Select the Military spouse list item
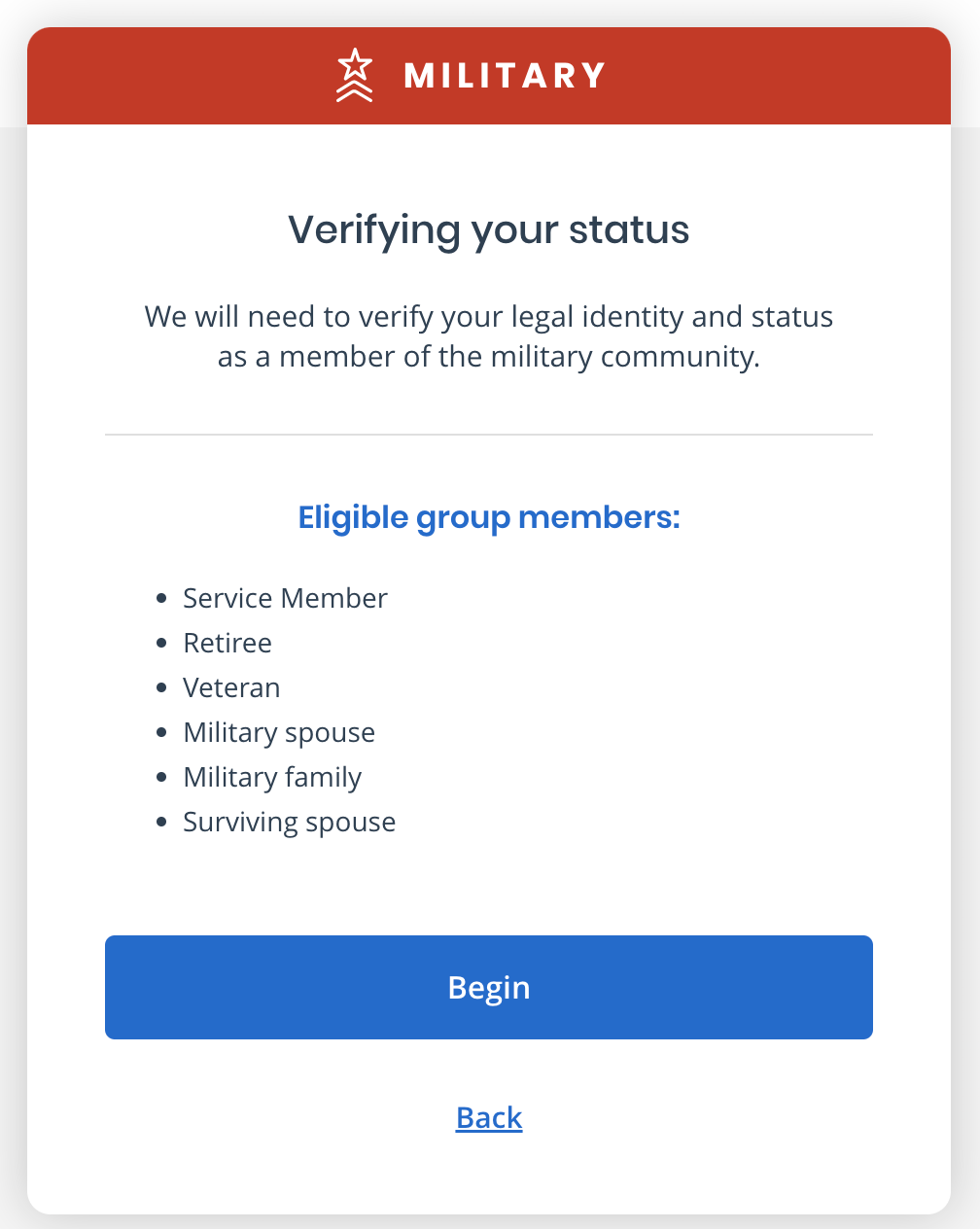The width and height of the screenshot is (980, 1229). point(279,733)
